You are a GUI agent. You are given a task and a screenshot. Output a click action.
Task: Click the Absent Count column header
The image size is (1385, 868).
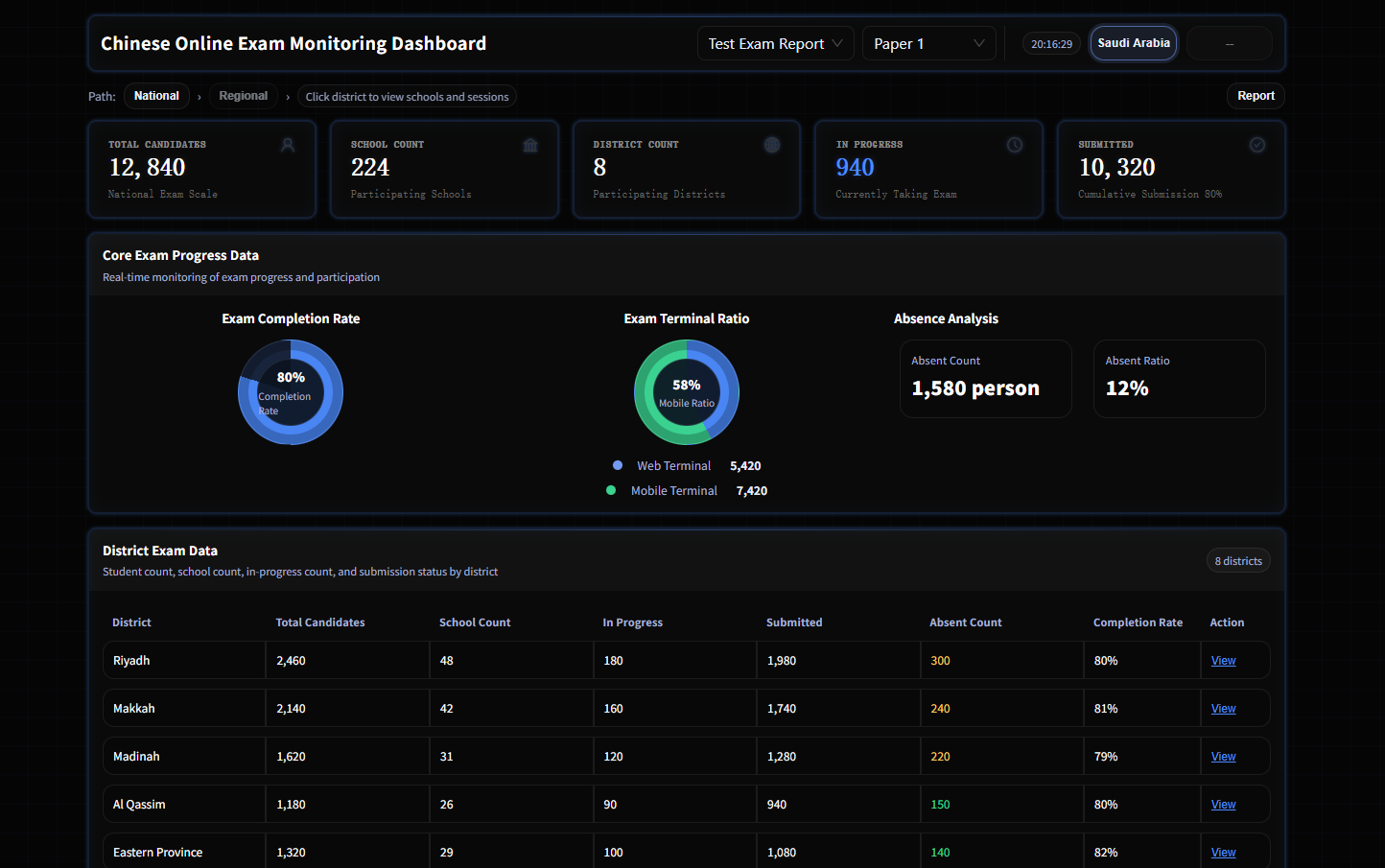[x=965, y=622]
